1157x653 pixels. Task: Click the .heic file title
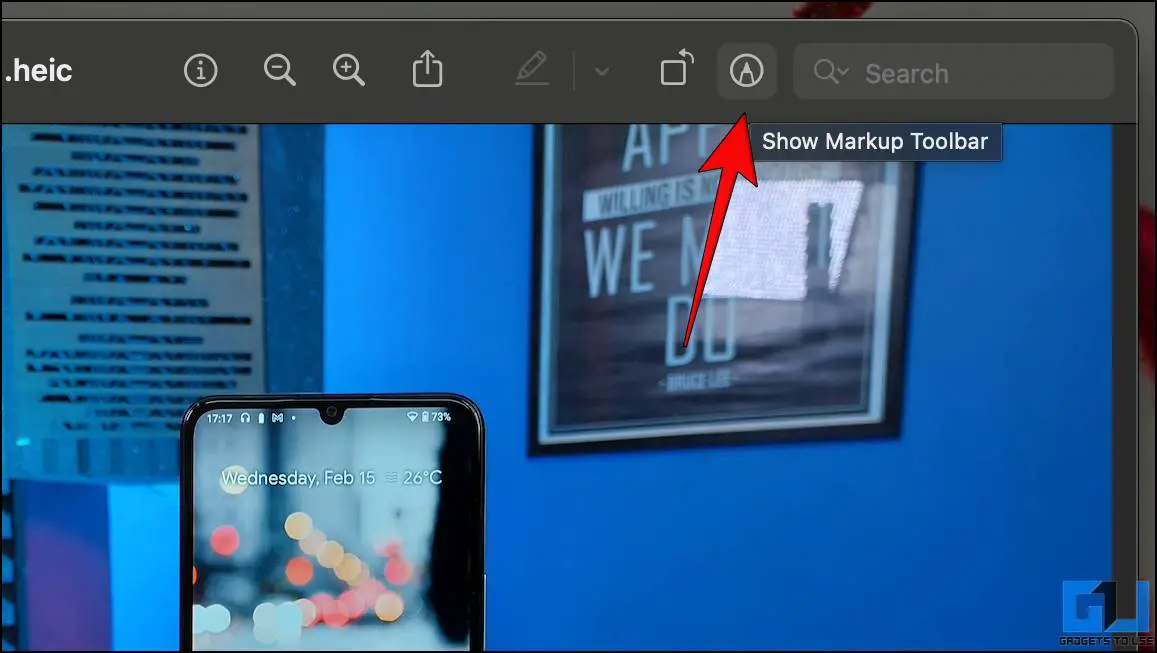coord(38,71)
